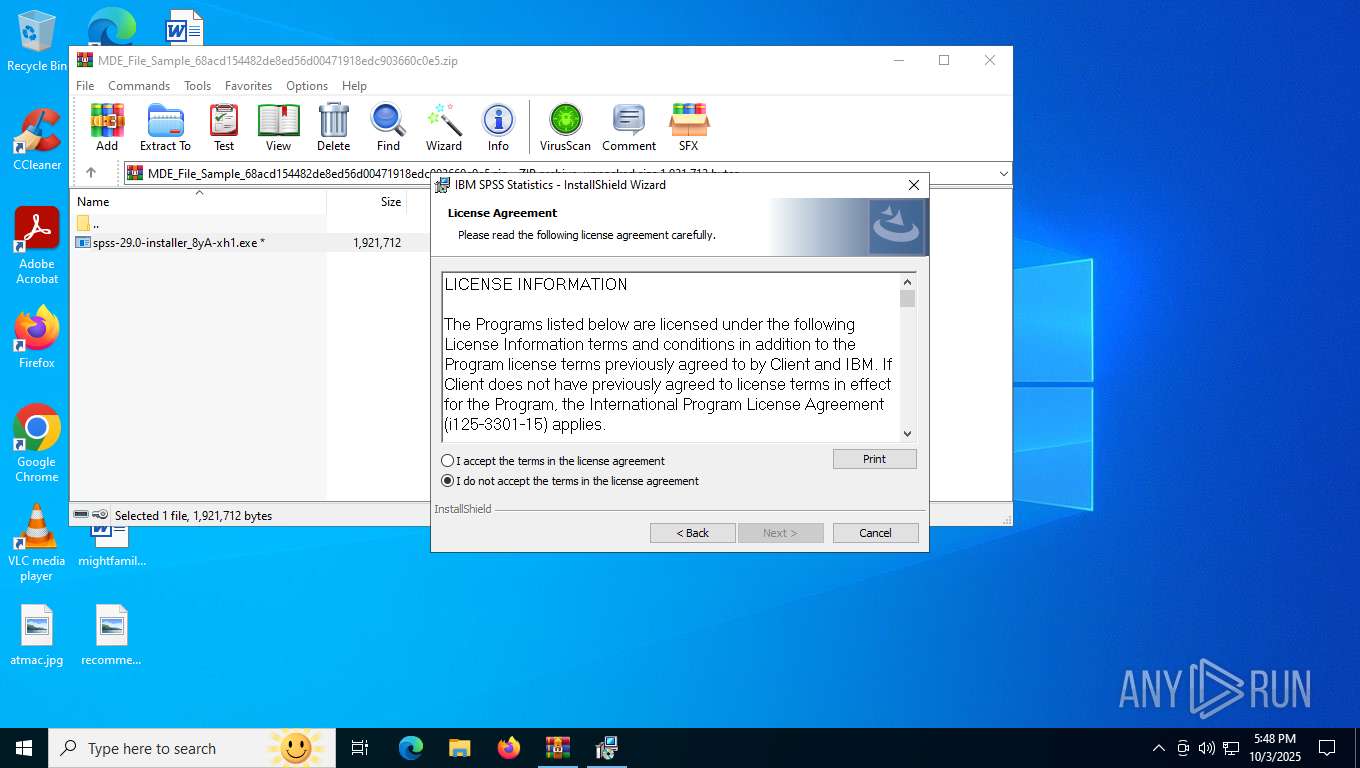1360x768 pixels.
Task: Open Microsoft Edge from taskbar
Action: tap(411, 748)
